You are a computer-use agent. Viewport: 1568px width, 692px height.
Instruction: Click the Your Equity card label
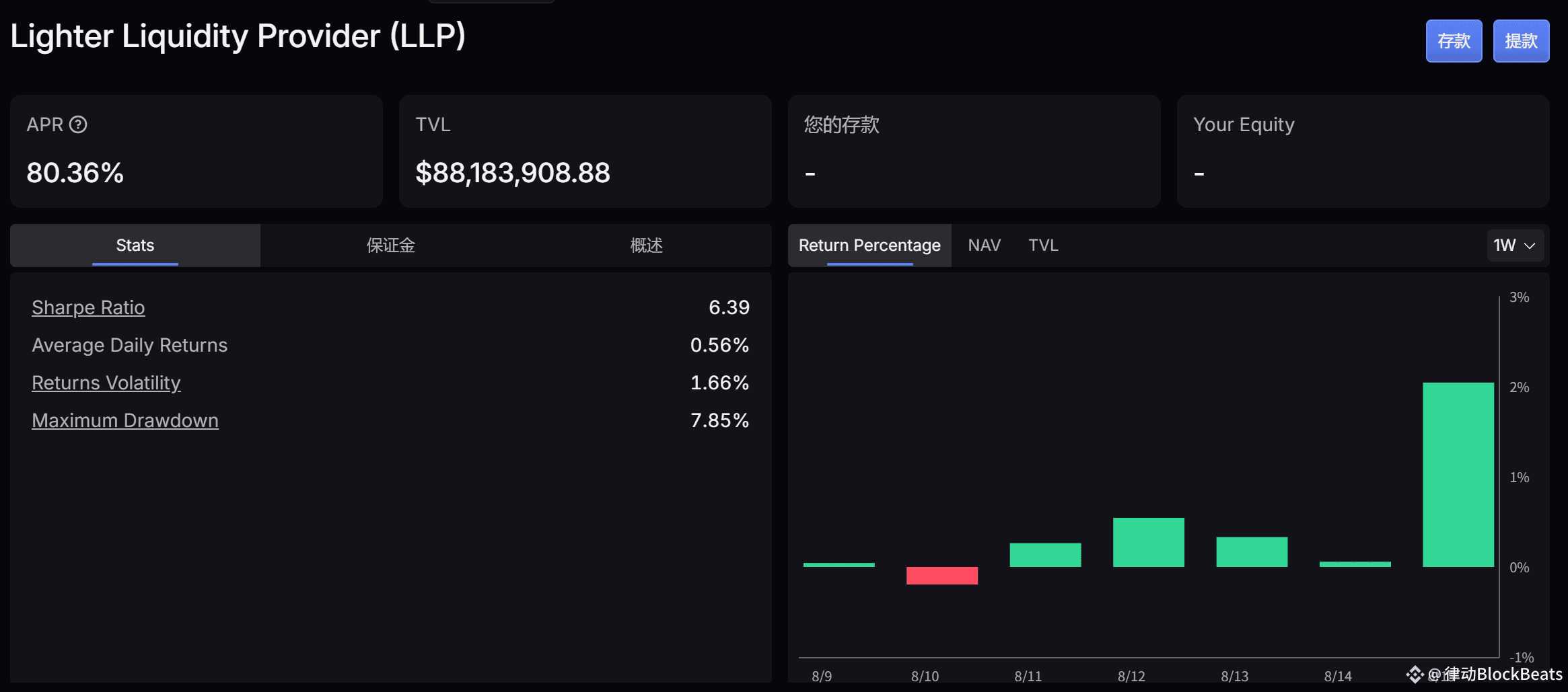point(1244,124)
